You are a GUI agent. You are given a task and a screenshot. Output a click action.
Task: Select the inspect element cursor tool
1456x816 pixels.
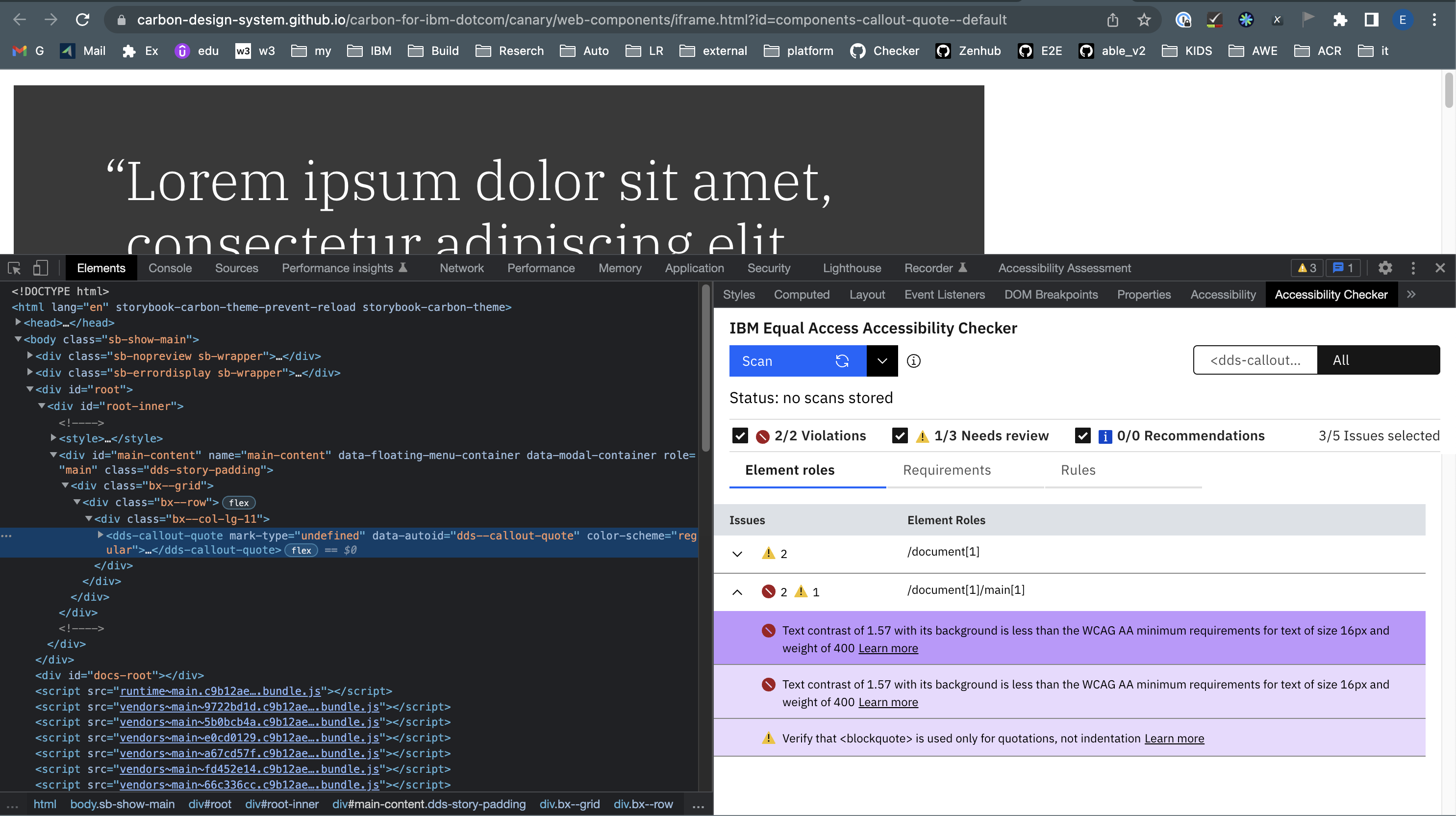coord(14,268)
